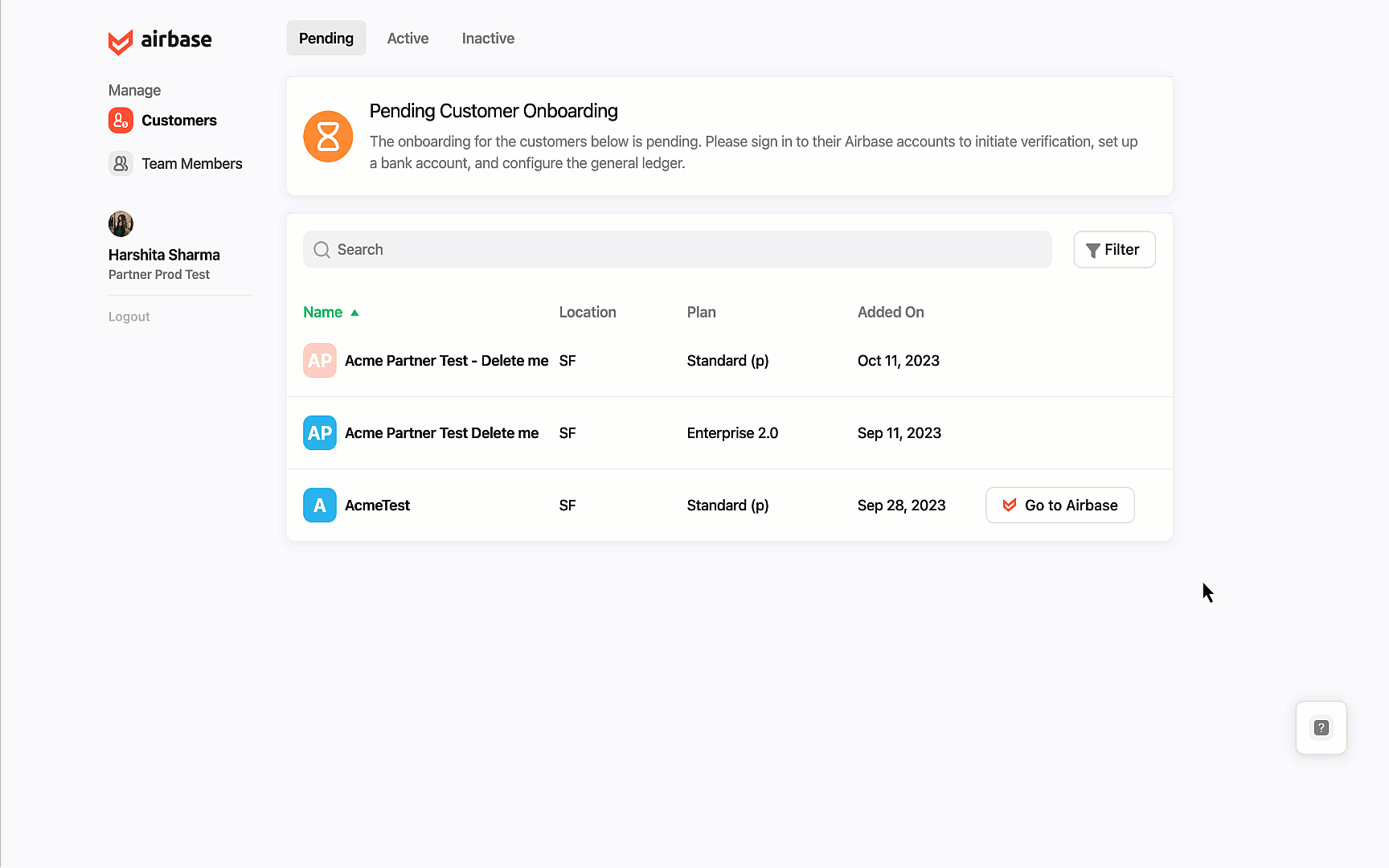Open the help question mark widget

(x=1321, y=728)
